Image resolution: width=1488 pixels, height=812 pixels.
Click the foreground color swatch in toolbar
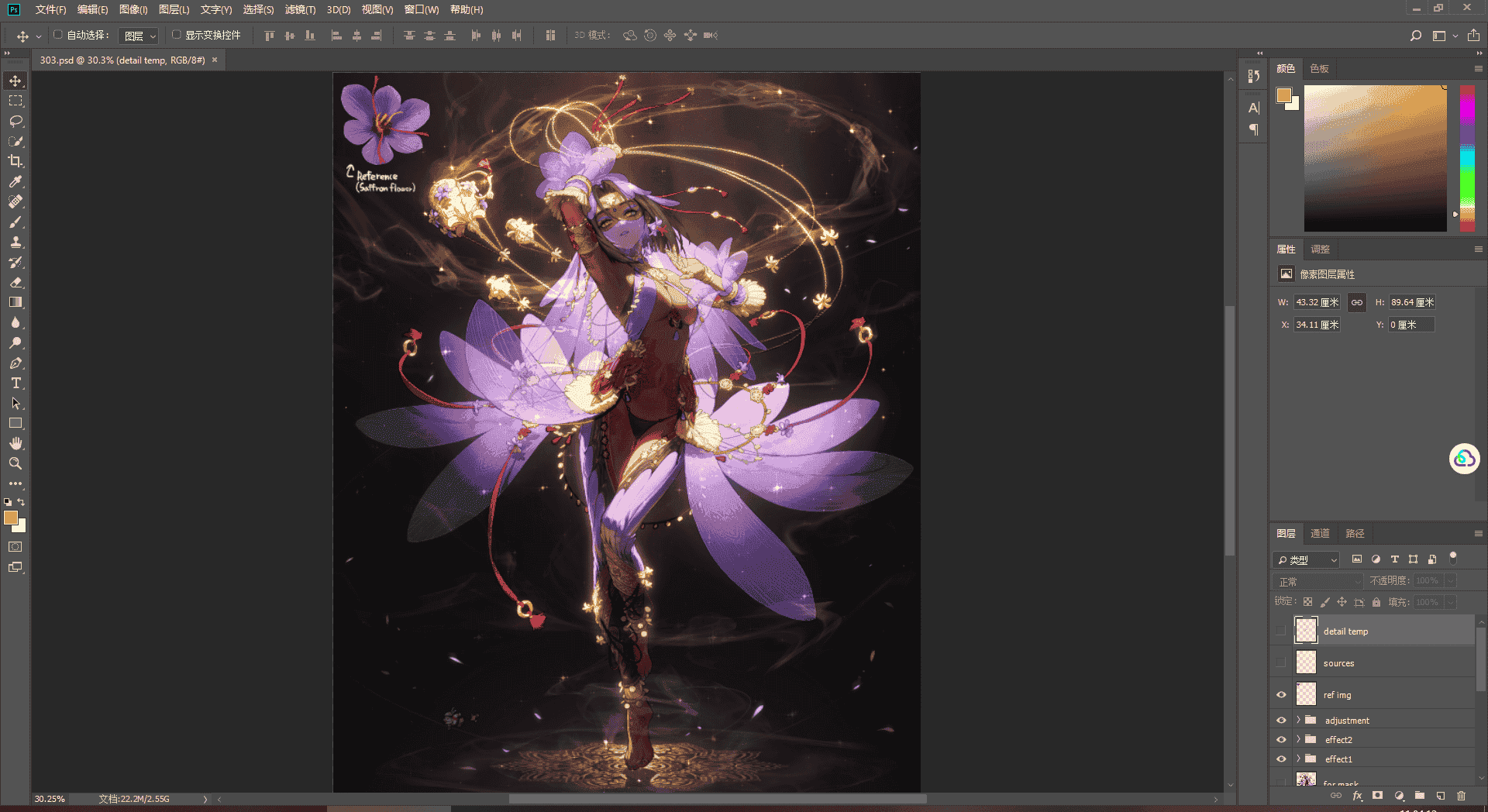click(x=11, y=518)
